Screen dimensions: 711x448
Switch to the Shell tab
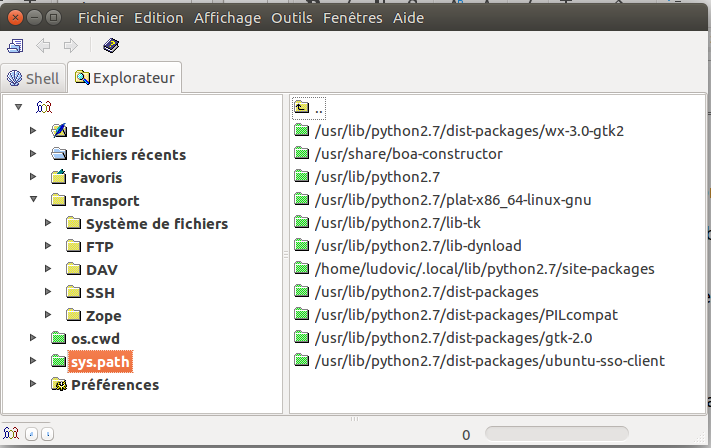[x=33, y=78]
